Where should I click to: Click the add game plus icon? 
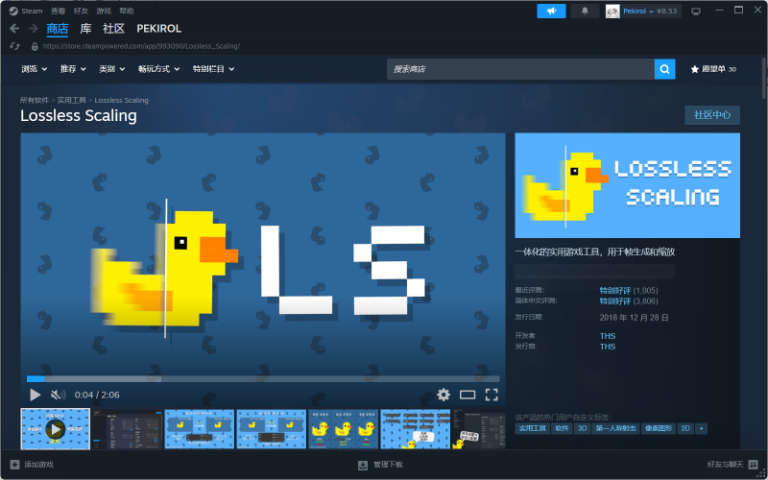[x=14, y=465]
